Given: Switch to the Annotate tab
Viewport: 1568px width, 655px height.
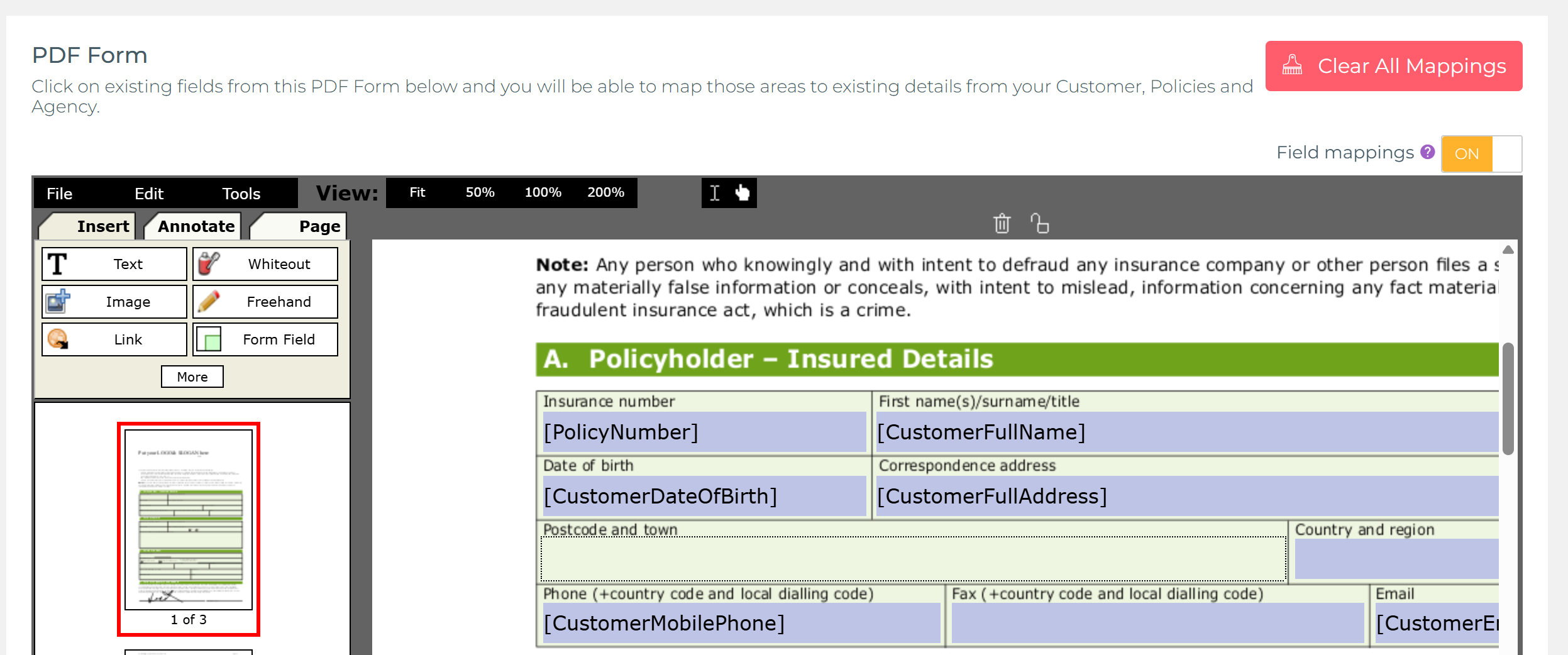Looking at the screenshot, I should pos(196,226).
